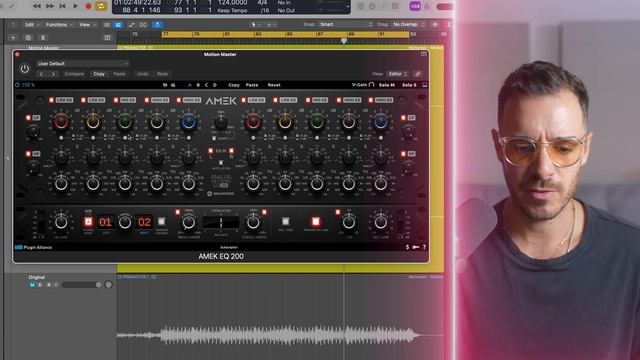Open Logic's Edit menu
Screen dimensions: 640x360
[x=32, y=25]
